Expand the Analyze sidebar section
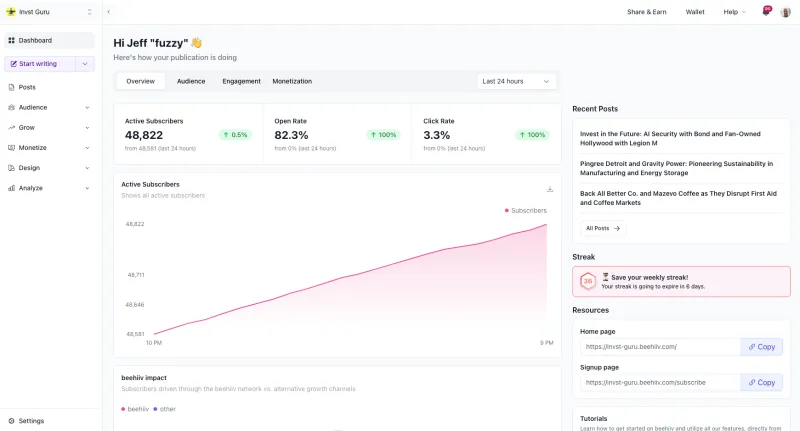 click(x=49, y=188)
